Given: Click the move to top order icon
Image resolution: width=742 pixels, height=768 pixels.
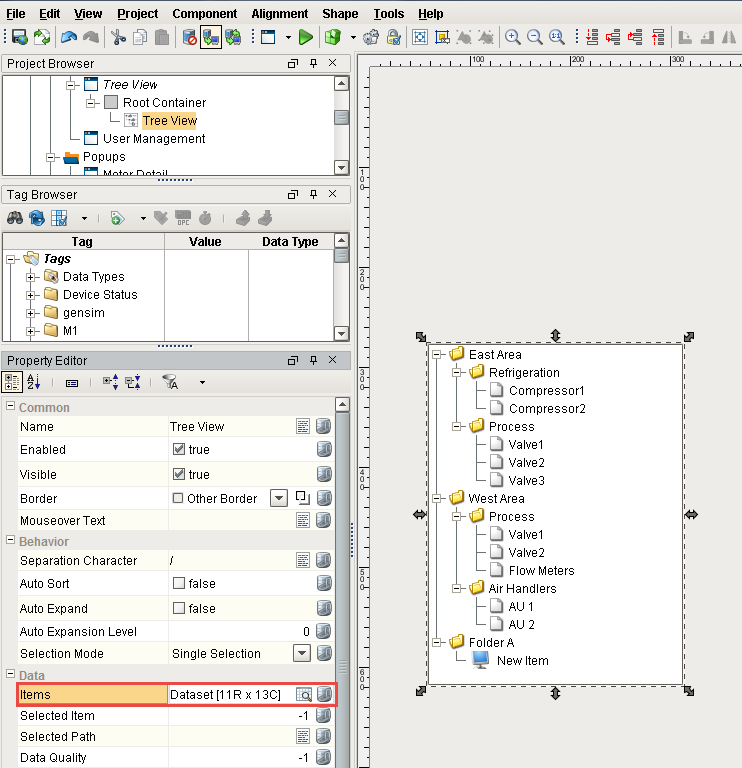Looking at the screenshot, I should (658, 37).
